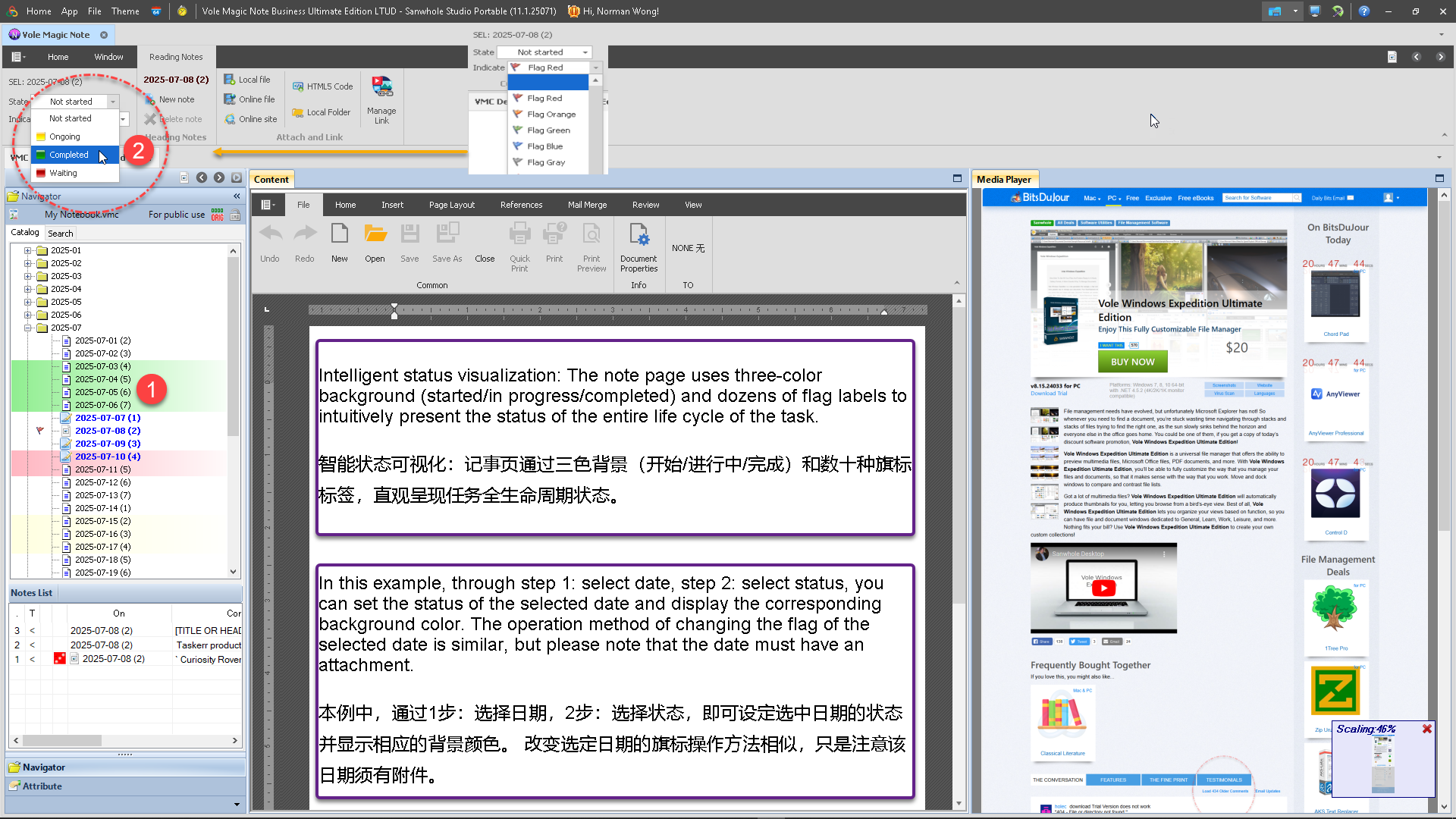Screen dimensions: 1456x819
Task: Switch to the Search tab in Navigator
Action: coord(61,234)
